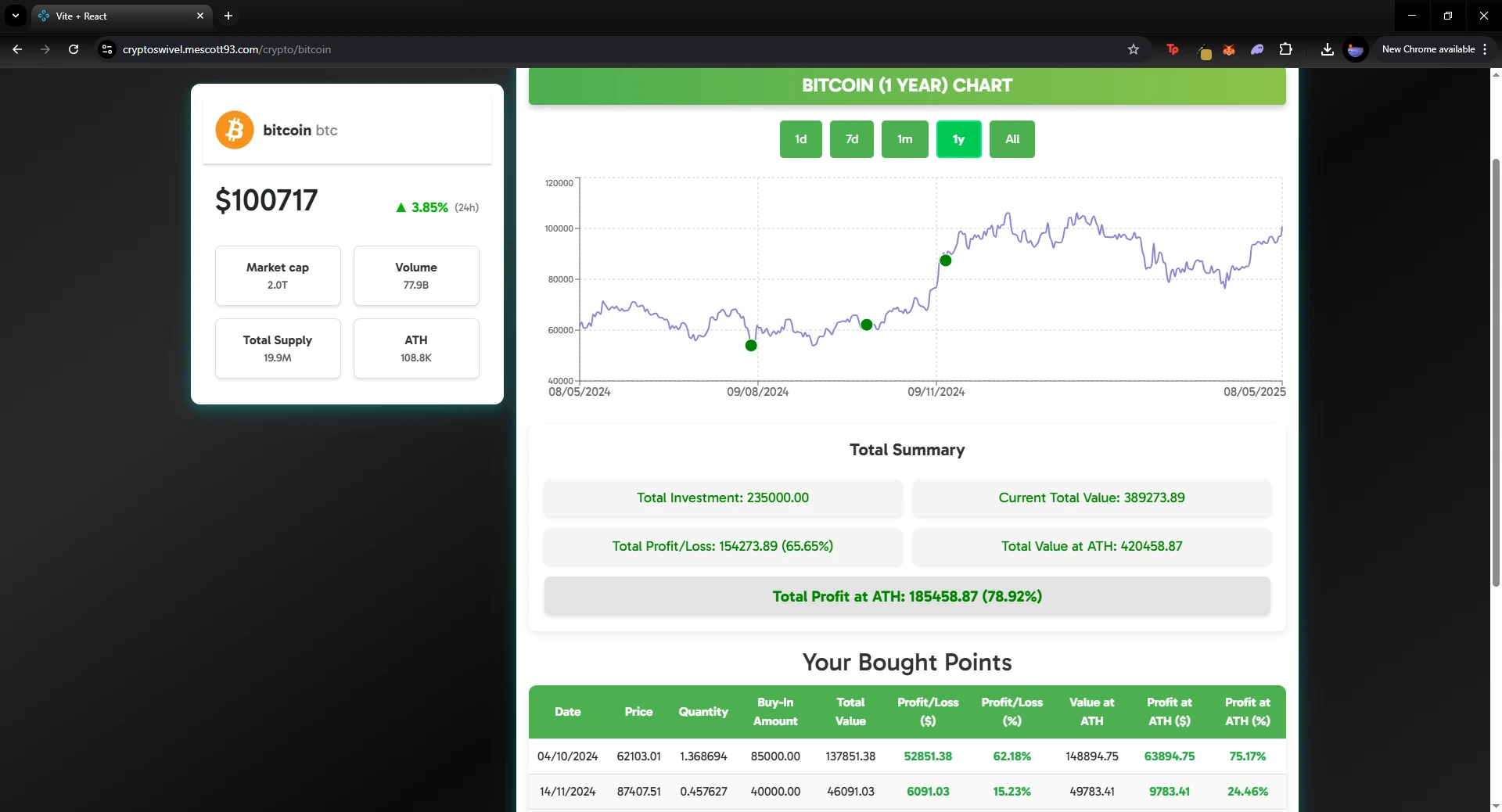The width and height of the screenshot is (1502, 812).
Task: Click the ATH 108.8K card
Action: point(416,348)
